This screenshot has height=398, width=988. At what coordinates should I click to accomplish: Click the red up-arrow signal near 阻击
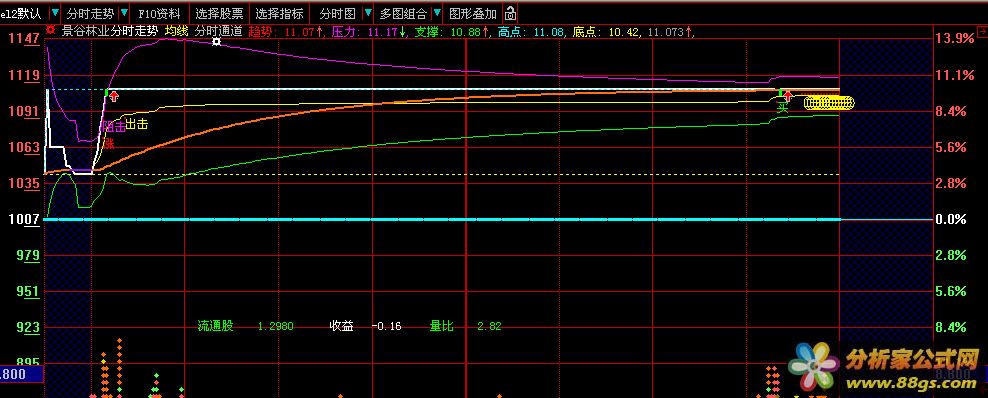113,95
